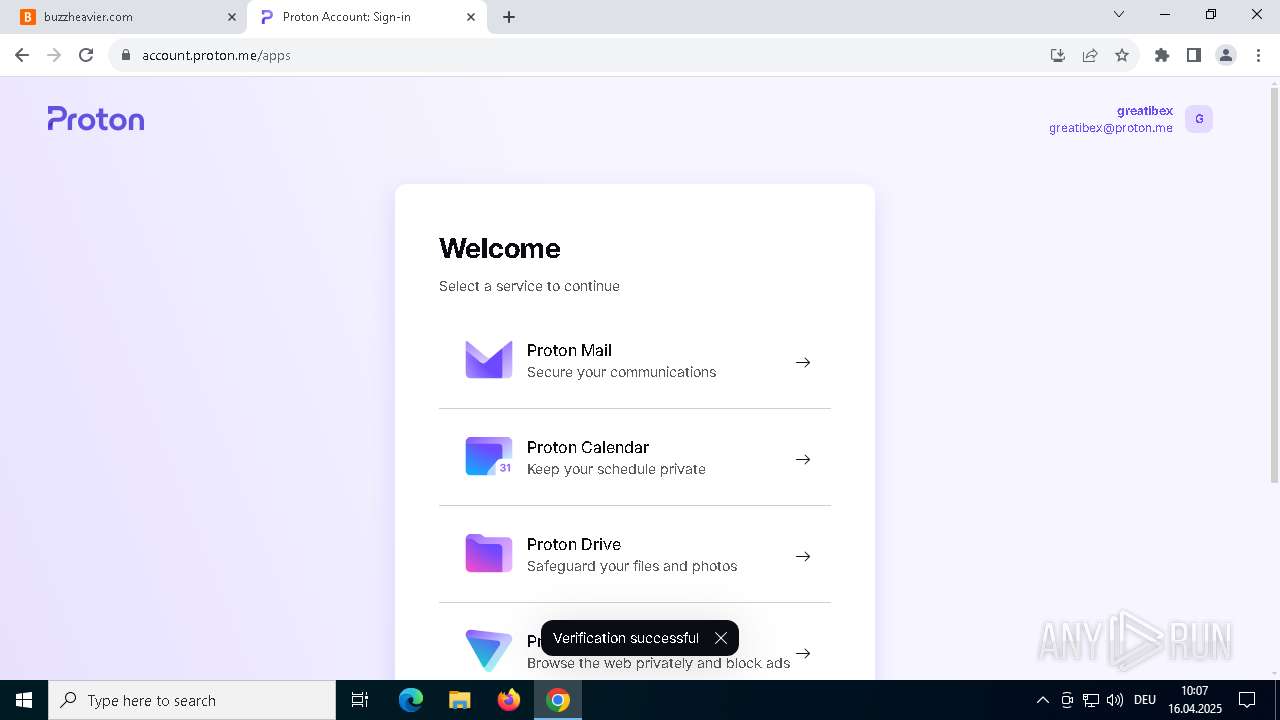The height and width of the screenshot is (720, 1280).
Task: View site information lock icon
Action: click(x=126, y=55)
